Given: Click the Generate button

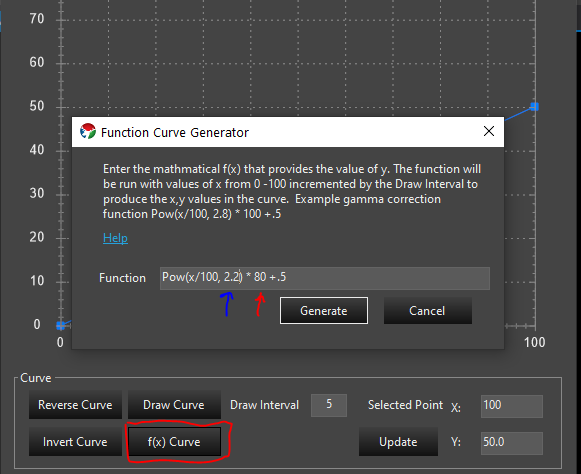Looking at the screenshot, I should coord(324,311).
